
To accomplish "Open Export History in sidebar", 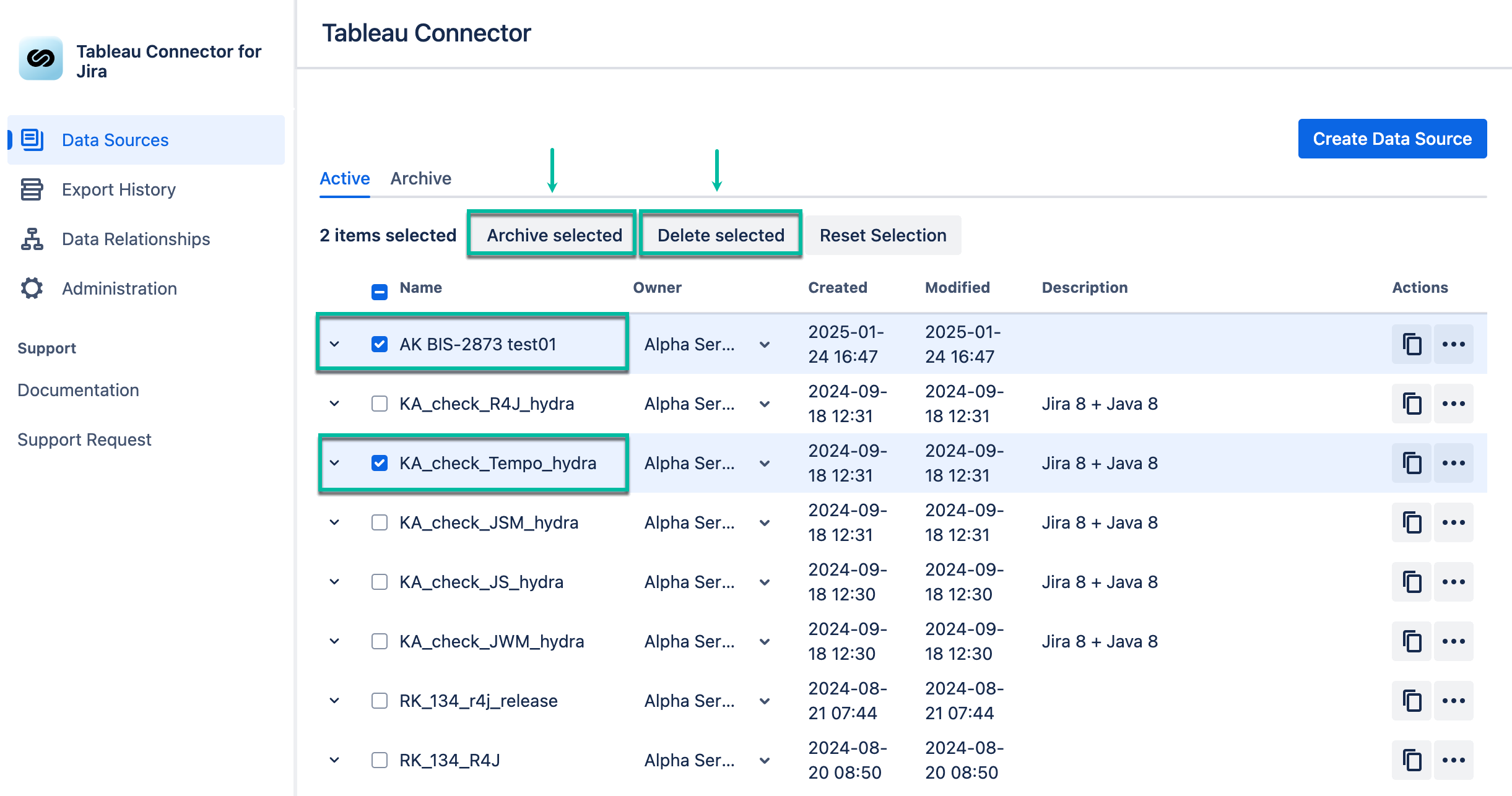I will click(146, 189).
